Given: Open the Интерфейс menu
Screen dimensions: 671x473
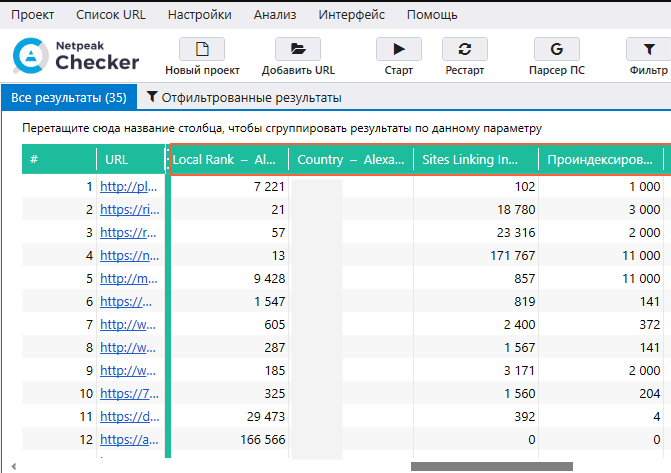Looking at the screenshot, I should (350, 15).
